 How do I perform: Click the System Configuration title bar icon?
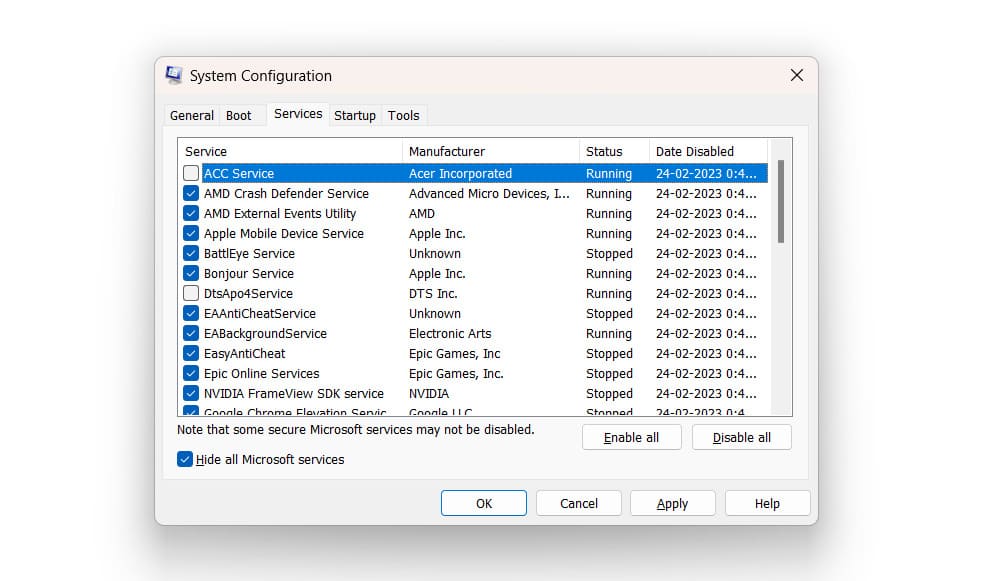(174, 75)
